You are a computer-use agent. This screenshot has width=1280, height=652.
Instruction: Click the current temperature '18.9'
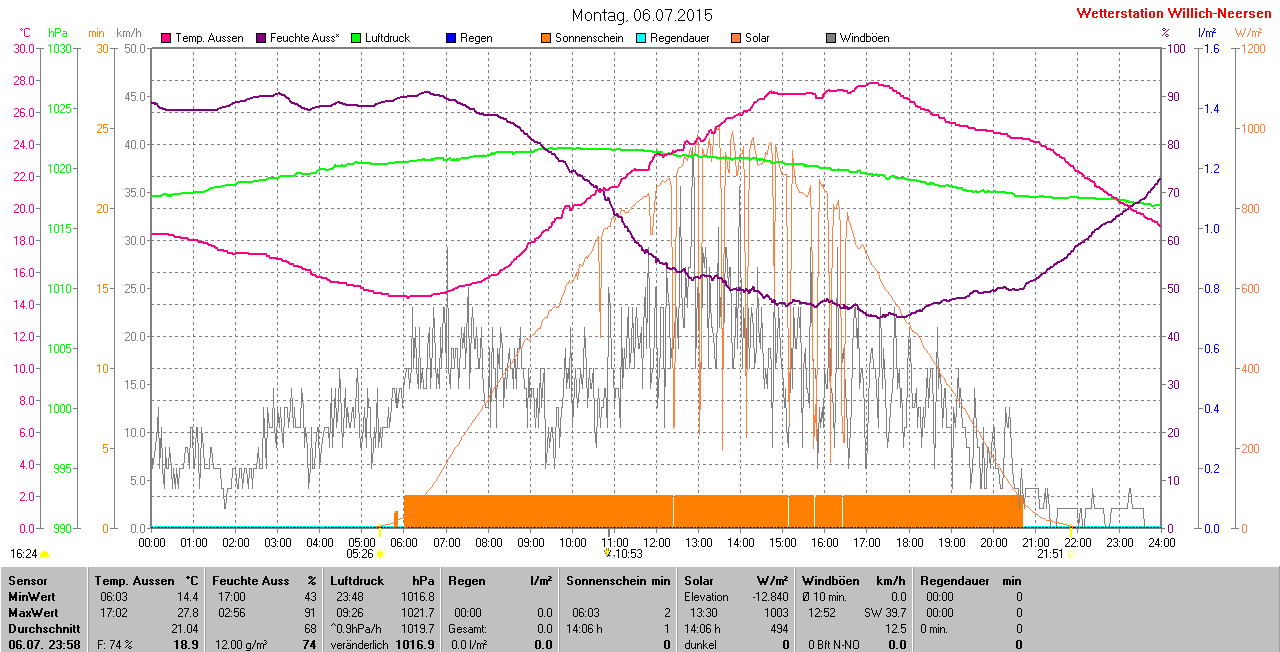(x=187, y=644)
